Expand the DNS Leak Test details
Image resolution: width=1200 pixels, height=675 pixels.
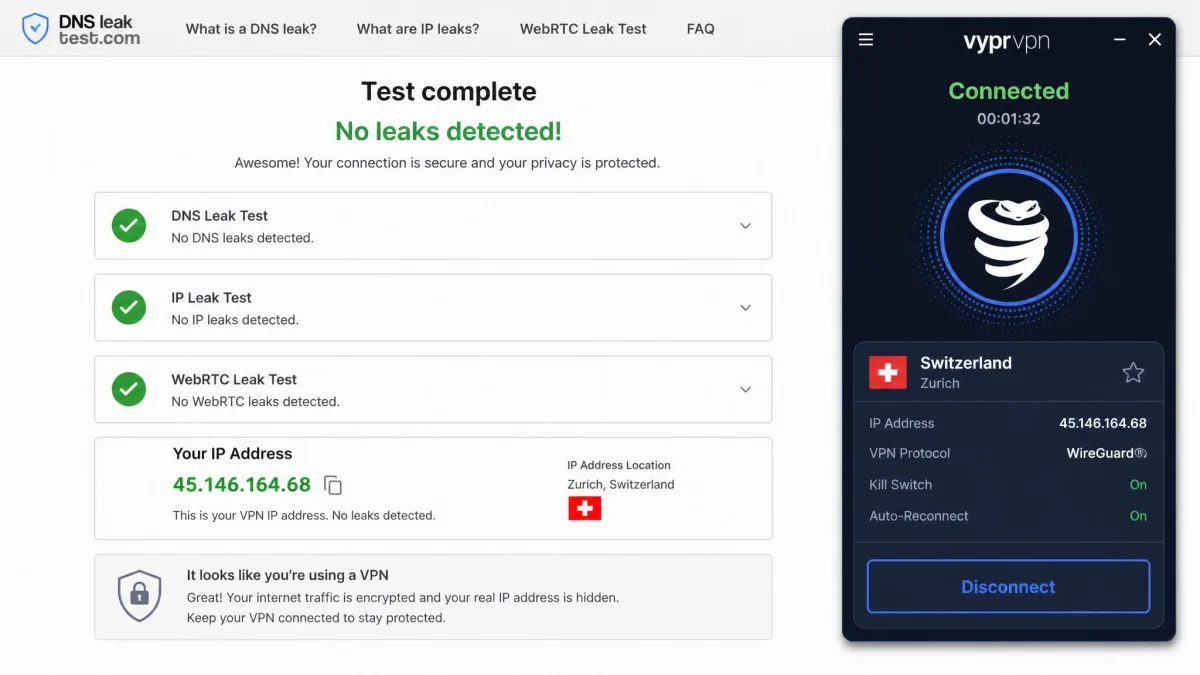(745, 226)
